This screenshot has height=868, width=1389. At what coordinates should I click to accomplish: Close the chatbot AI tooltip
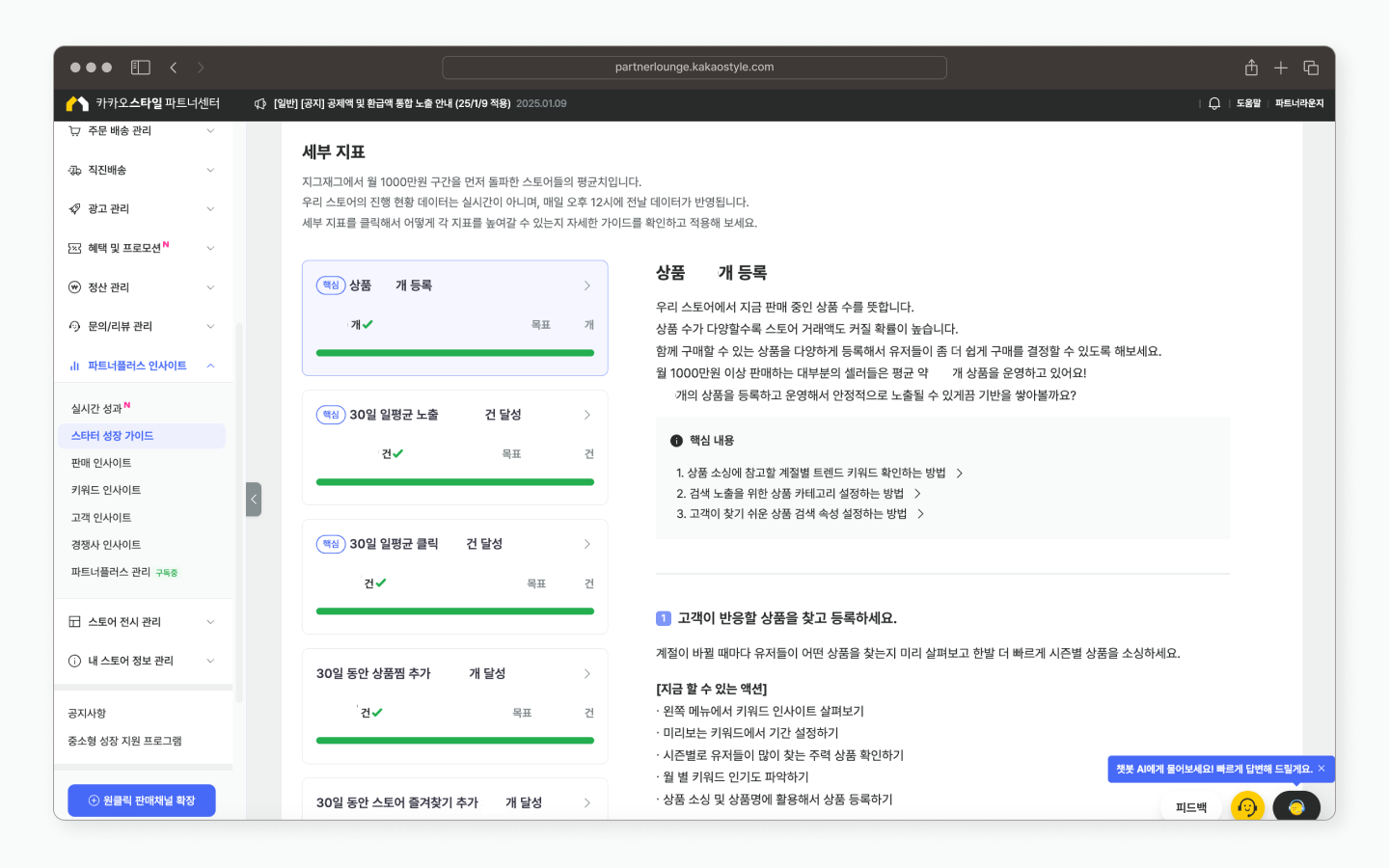1321,769
